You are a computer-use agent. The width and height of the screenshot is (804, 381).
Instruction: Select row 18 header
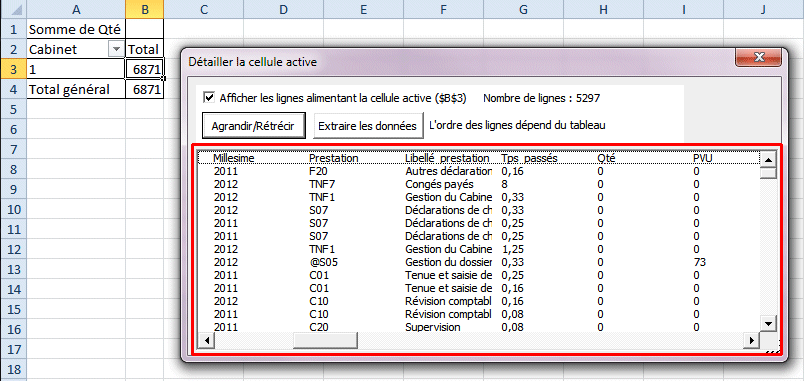click(x=13, y=369)
